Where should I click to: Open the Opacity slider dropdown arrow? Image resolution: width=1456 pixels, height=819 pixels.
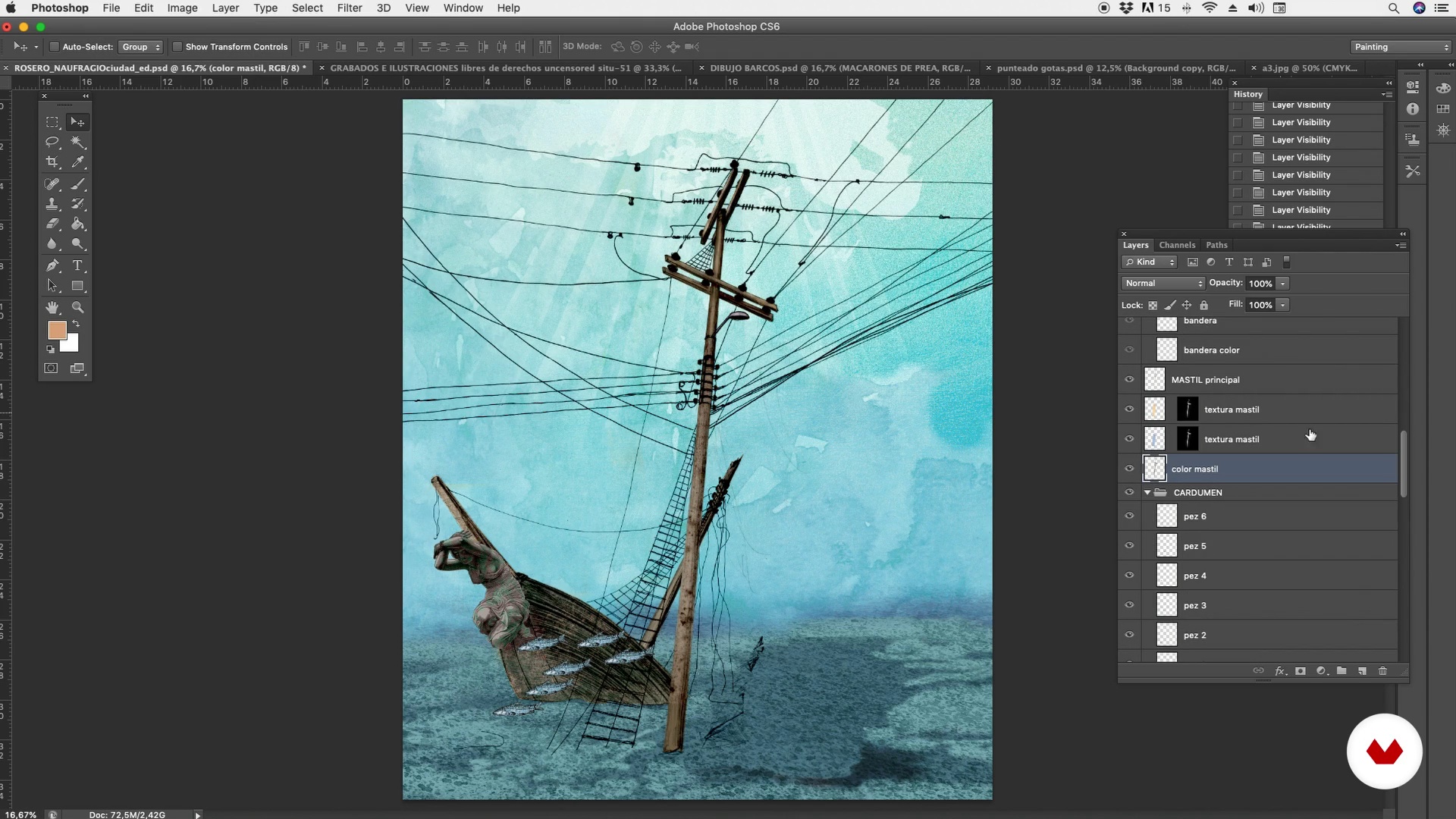pos(1282,284)
